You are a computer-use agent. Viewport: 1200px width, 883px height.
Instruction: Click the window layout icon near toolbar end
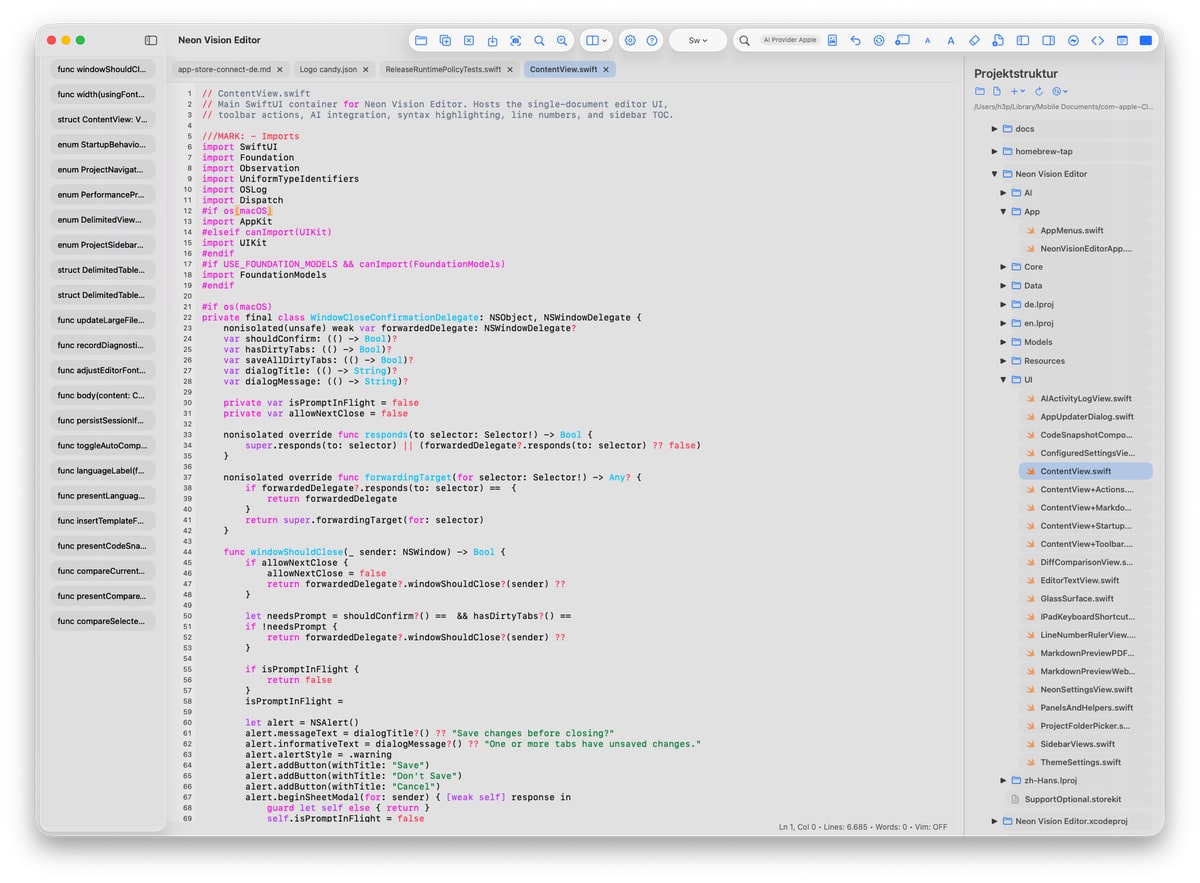[1122, 40]
